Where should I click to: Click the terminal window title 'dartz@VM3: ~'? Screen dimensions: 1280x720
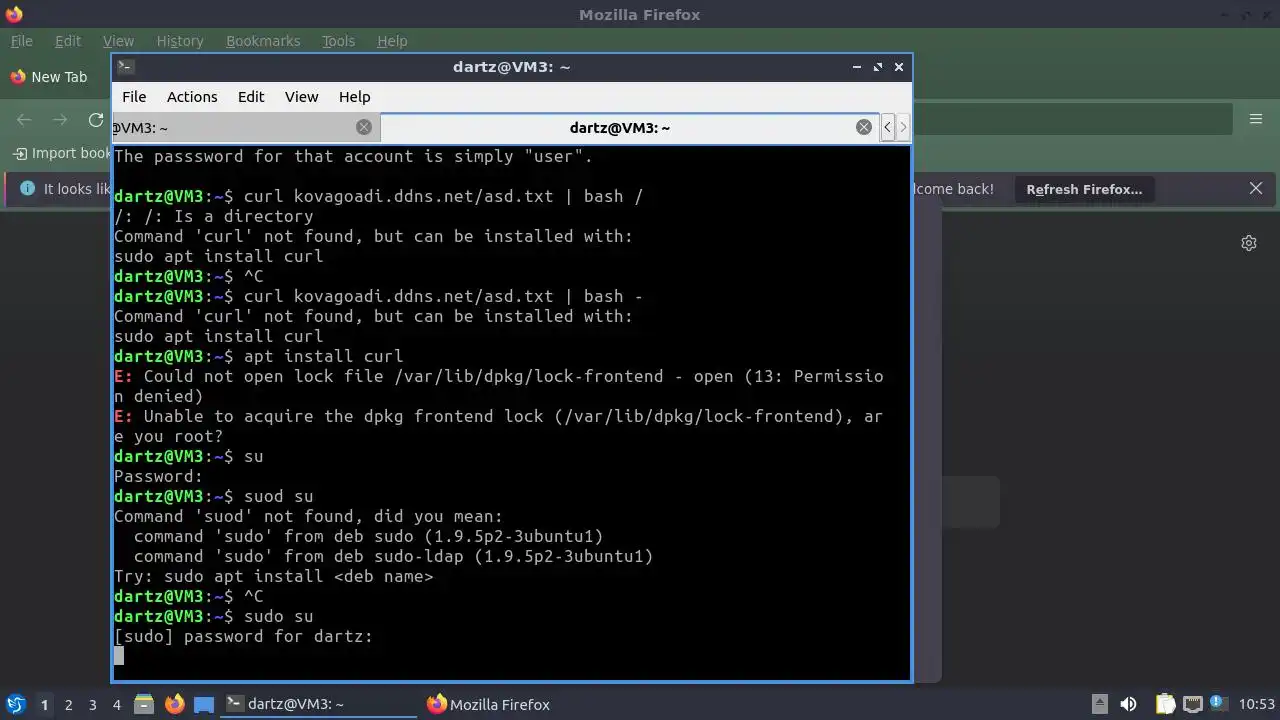click(511, 67)
